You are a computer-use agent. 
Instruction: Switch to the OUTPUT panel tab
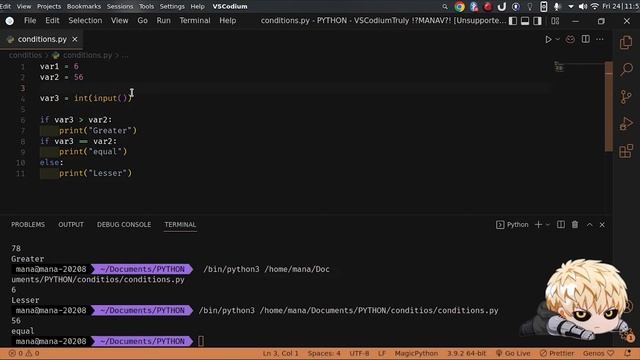click(x=71, y=224)
